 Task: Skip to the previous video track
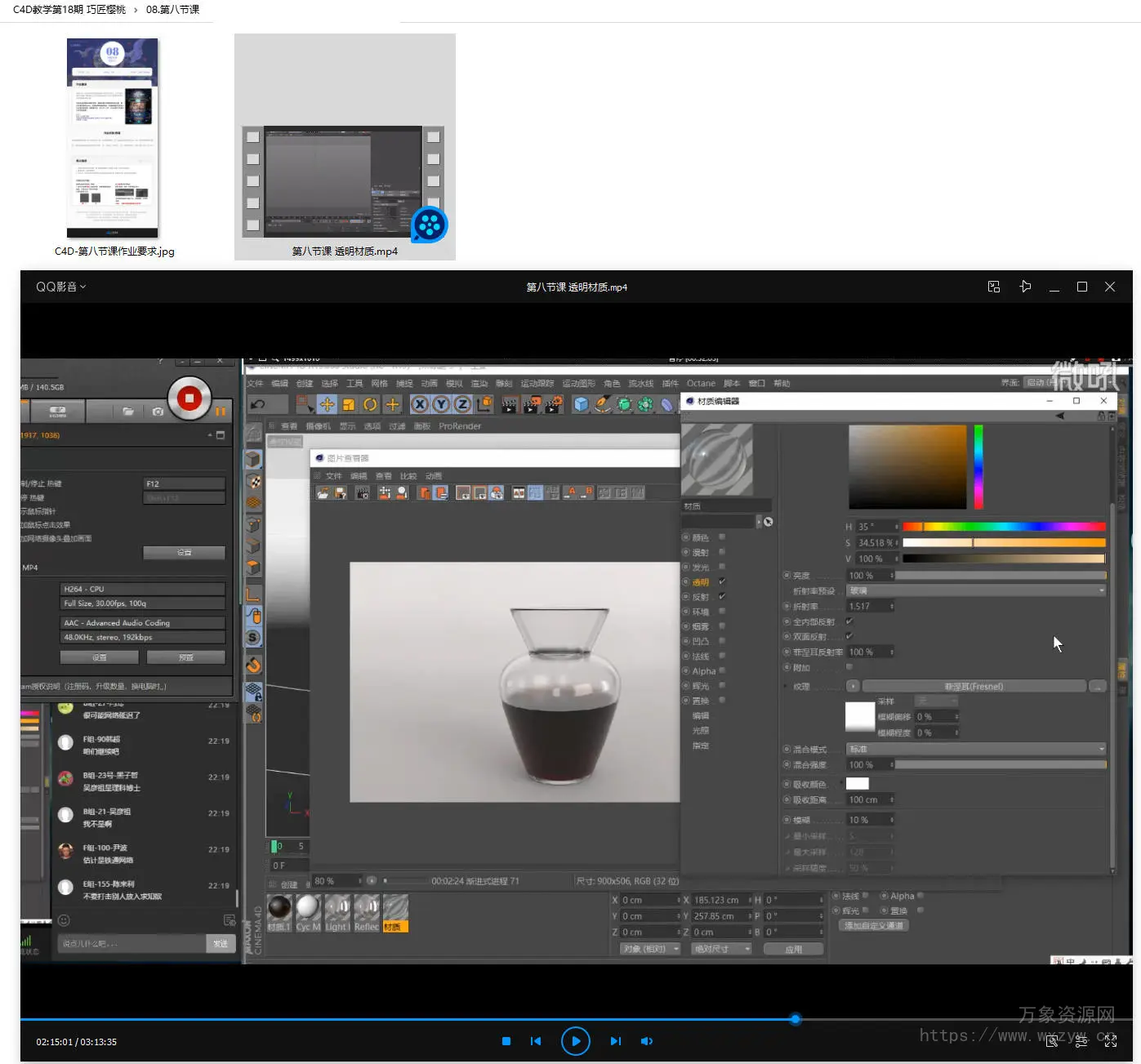(536, 1041)
